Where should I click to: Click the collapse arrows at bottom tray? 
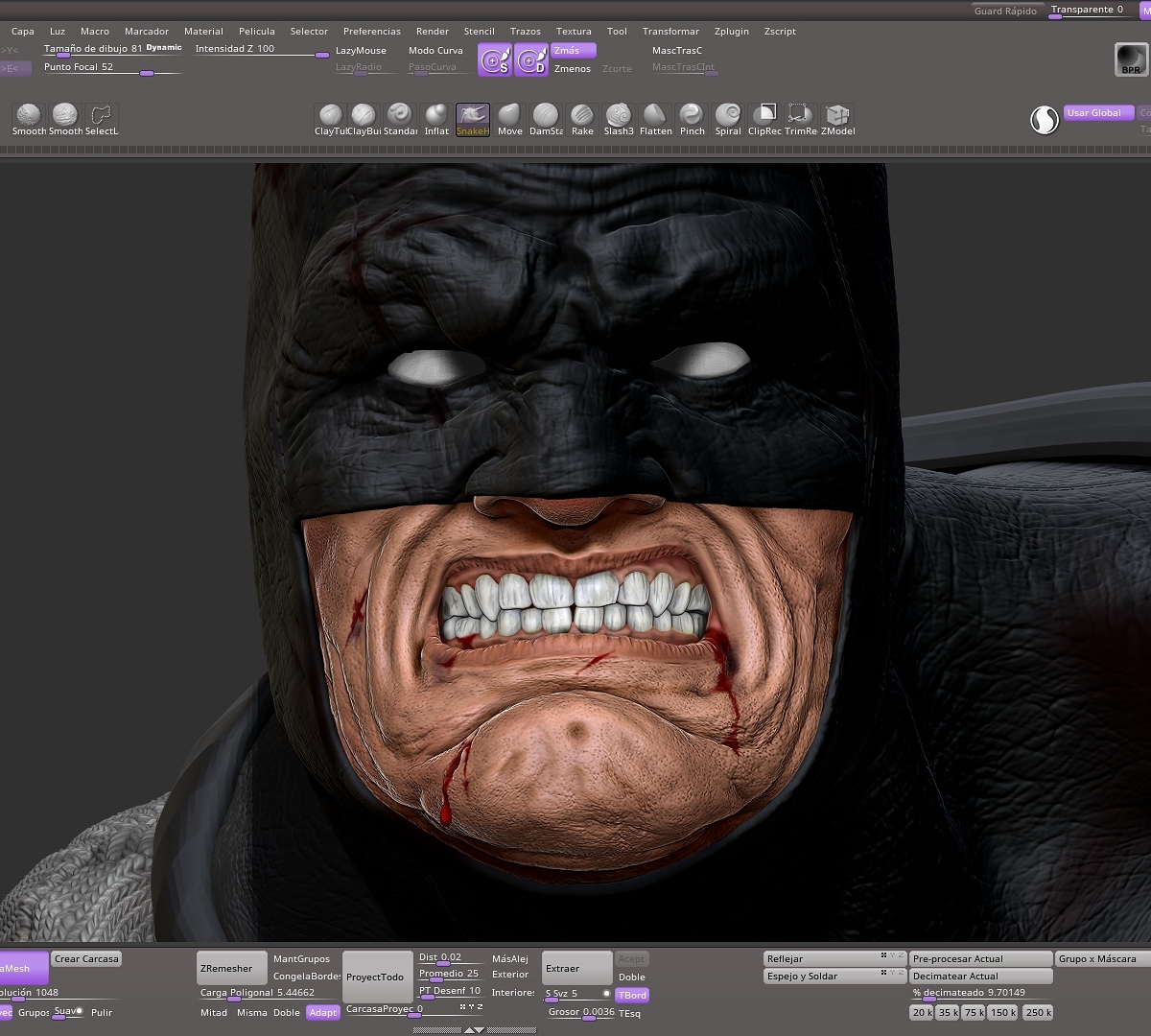click(474, 1030)
